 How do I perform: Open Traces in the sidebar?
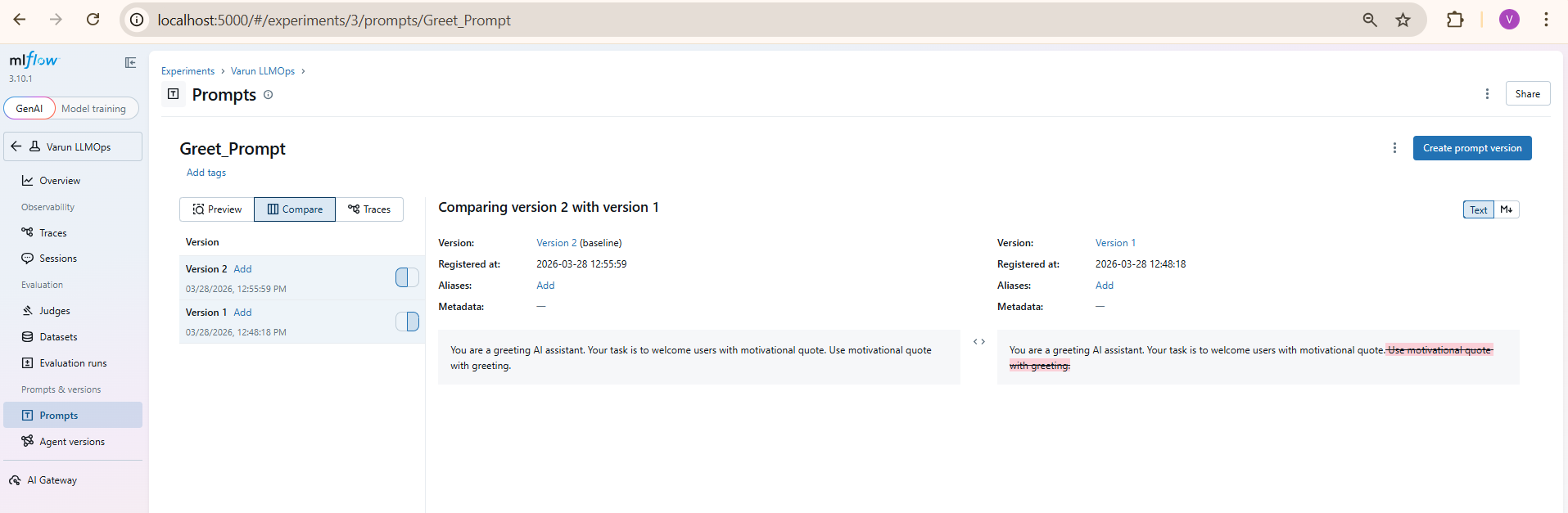[x=73, y=233]
